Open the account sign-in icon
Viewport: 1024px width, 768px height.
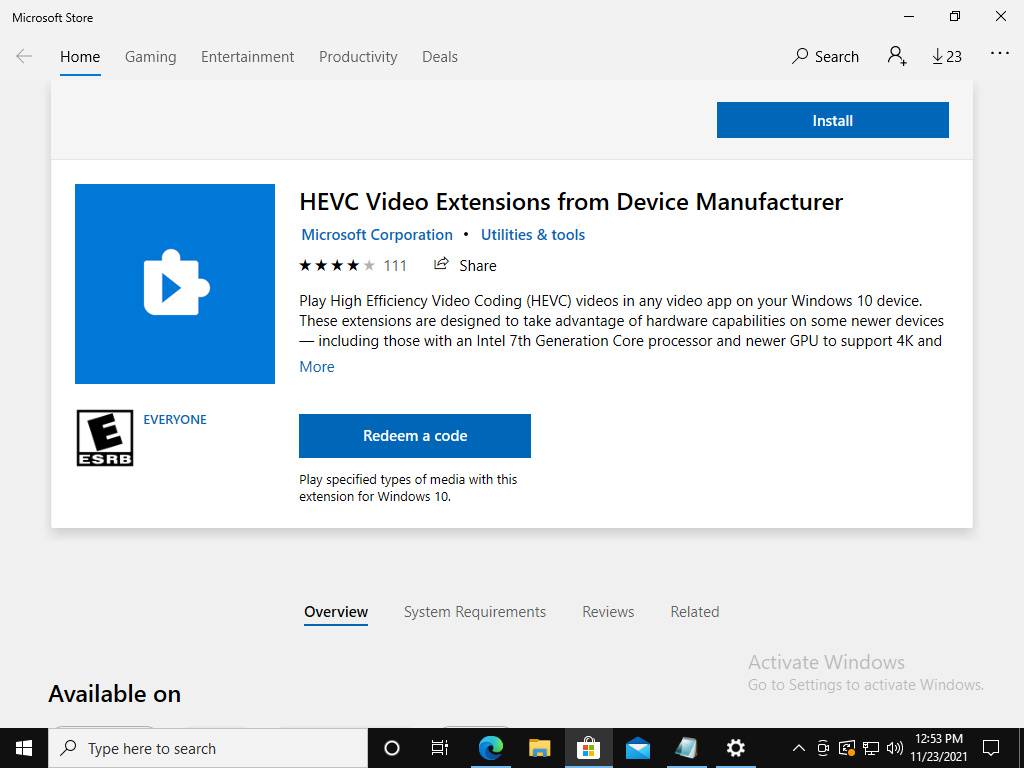click(897, 56)
